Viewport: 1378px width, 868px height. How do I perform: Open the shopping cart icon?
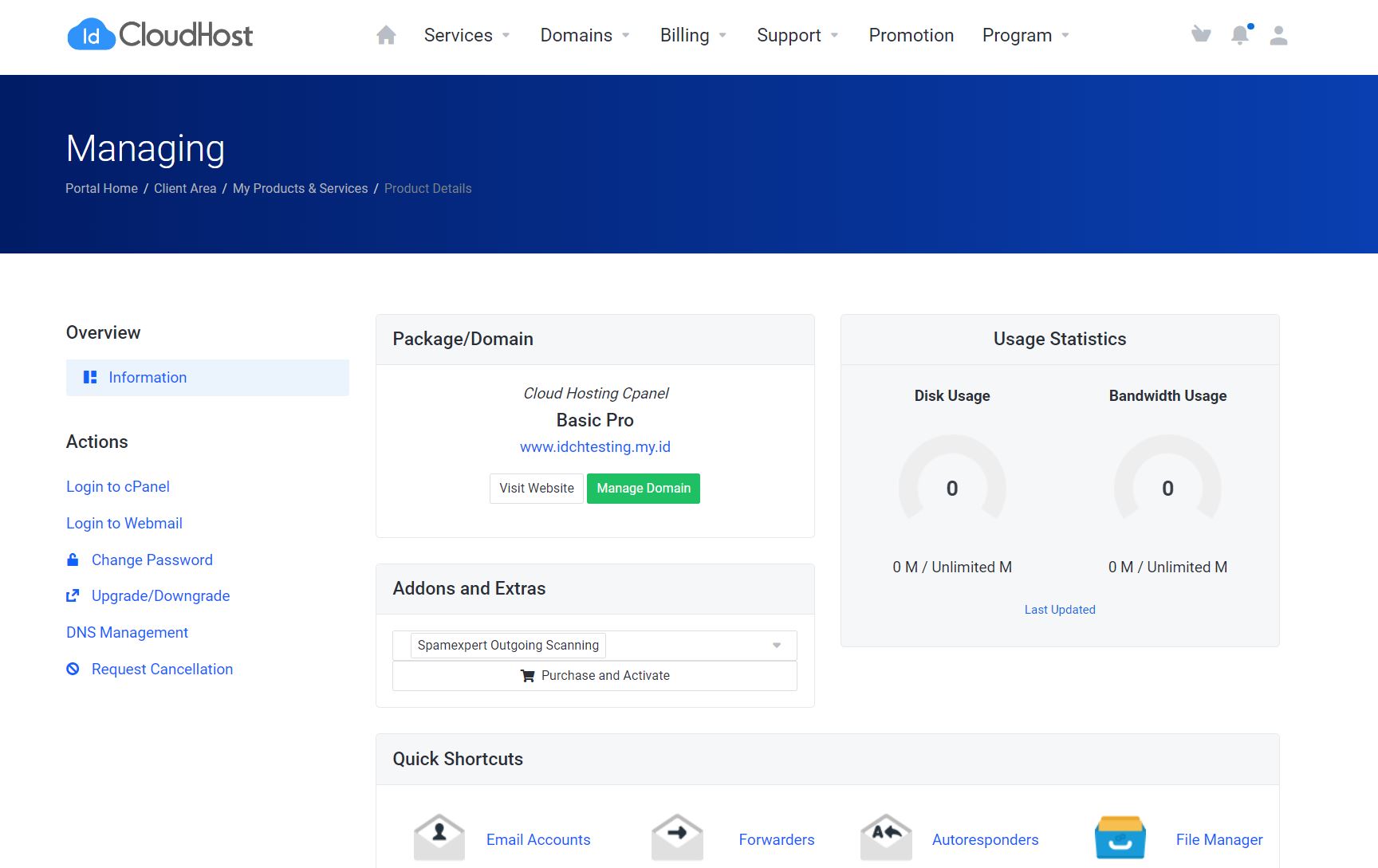click(x=1200, y=34)
